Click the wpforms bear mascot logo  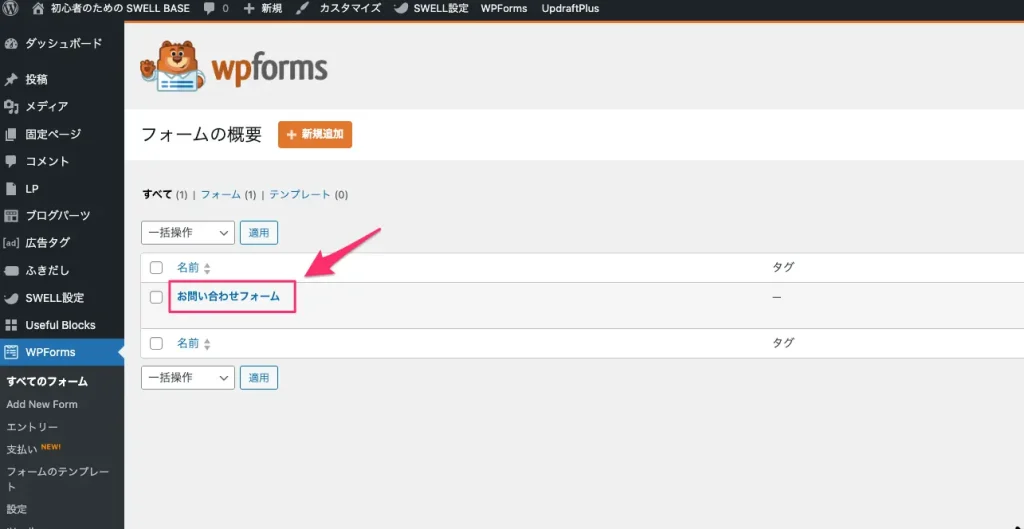click(172, 67)
